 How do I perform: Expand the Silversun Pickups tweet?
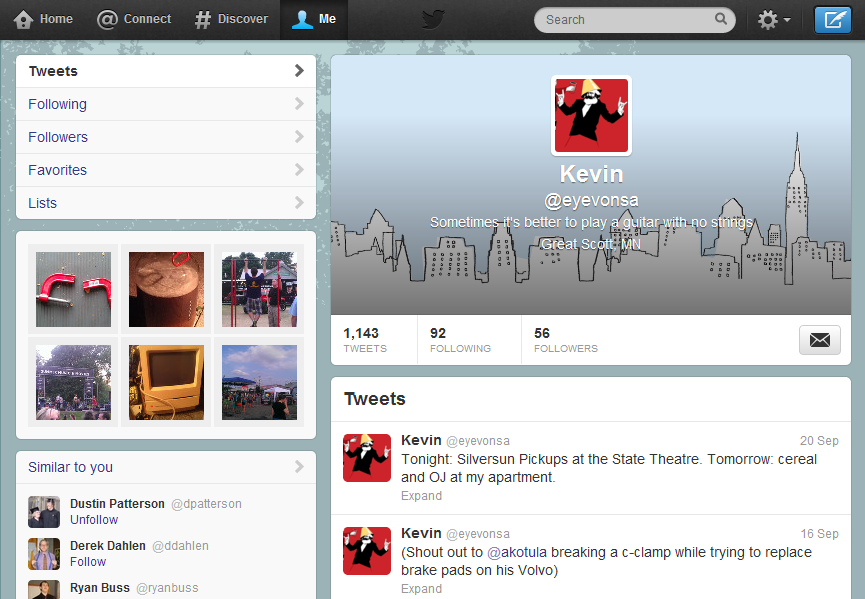coord(421,496)
